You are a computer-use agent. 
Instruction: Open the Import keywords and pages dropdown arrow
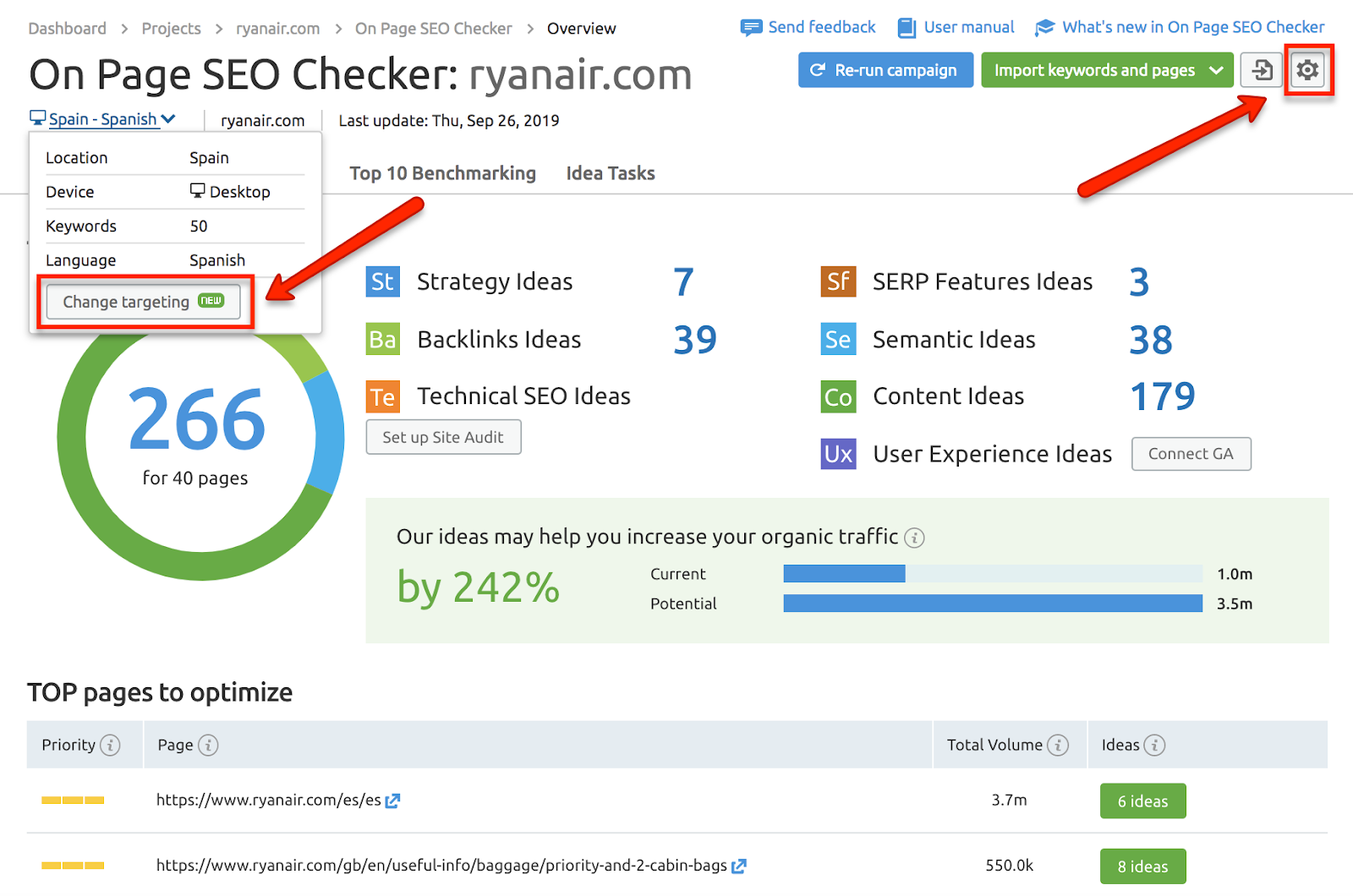pos(1216,70)
